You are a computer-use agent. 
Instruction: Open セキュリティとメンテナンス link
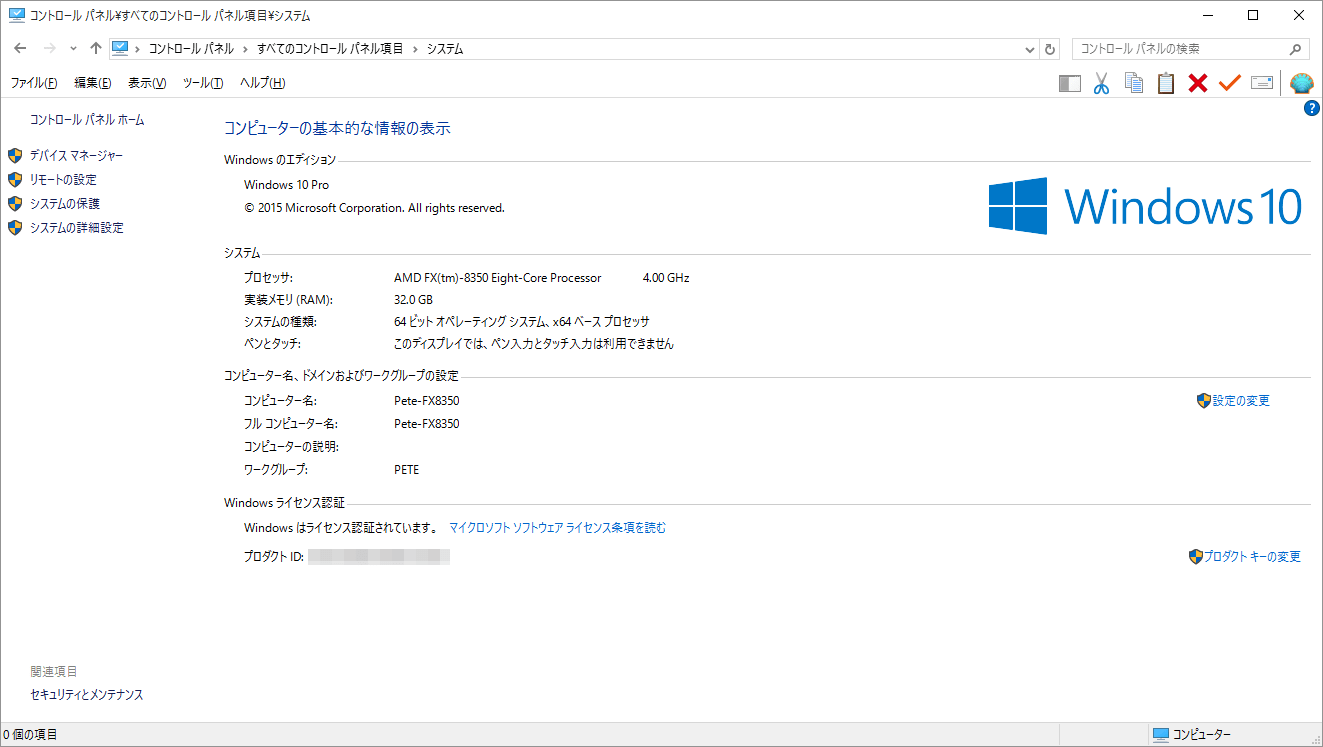(x=87, y=695)
